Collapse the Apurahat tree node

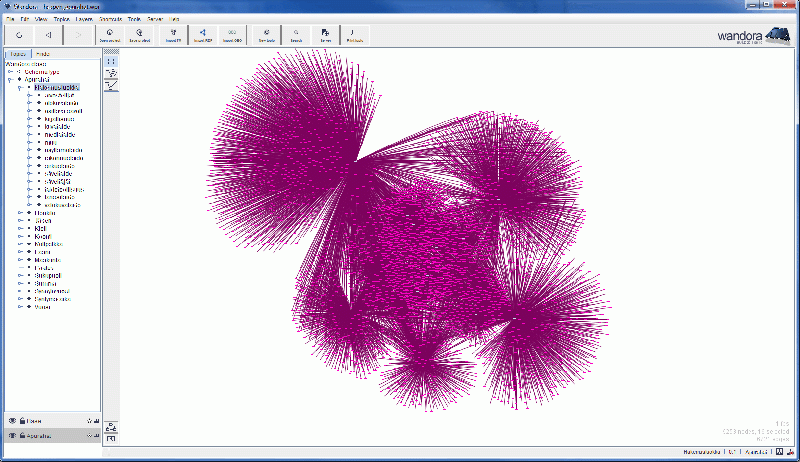(10, 79)
